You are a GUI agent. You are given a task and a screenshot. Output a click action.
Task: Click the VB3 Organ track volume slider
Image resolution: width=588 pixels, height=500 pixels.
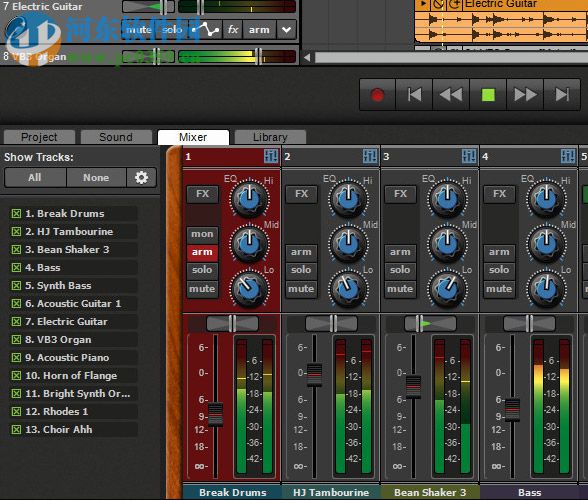[x=237, y=57]
